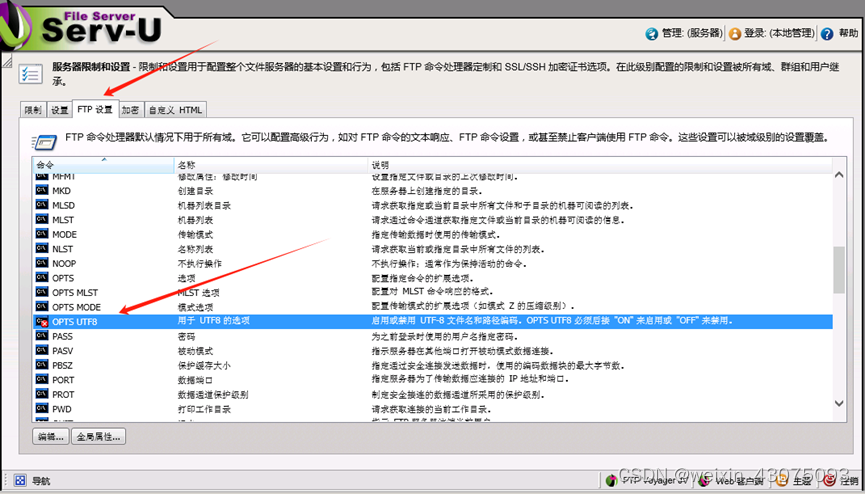
Task: Click the 全局属性... button
Action: [x=99, y=437]
